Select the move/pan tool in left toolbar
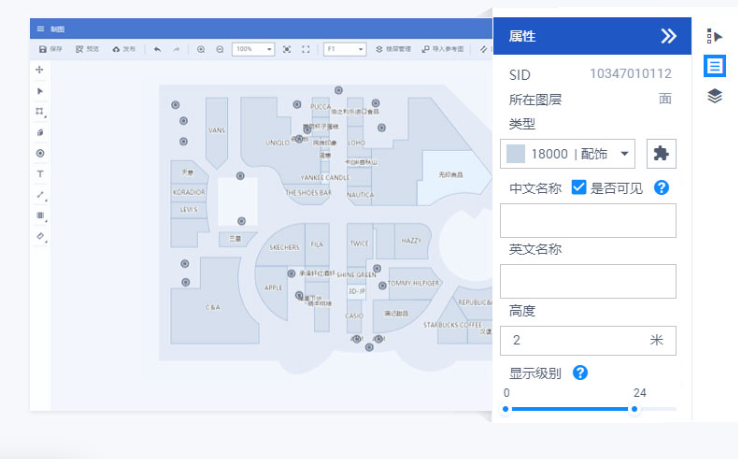The image size is (738, 459). click(40, 70)
